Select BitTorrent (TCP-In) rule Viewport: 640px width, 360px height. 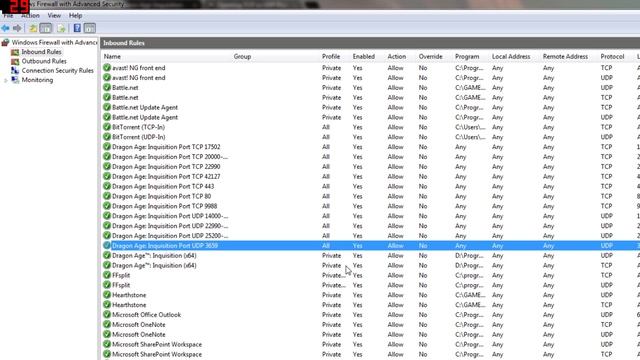(x=138, y=127)
